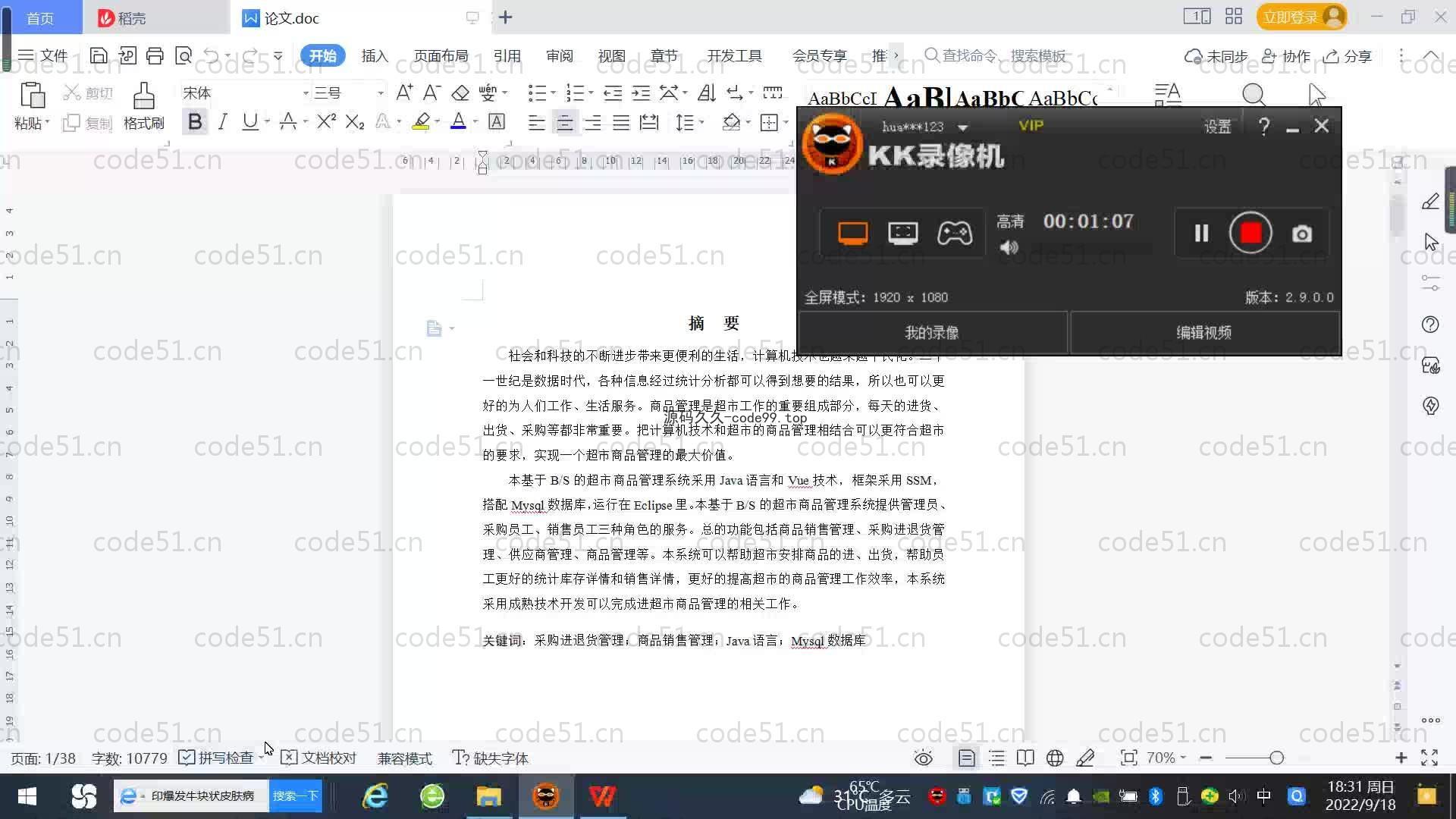Open My Recordings in KK recorder
1456x819 pixels.
click(x=932, y=332)
